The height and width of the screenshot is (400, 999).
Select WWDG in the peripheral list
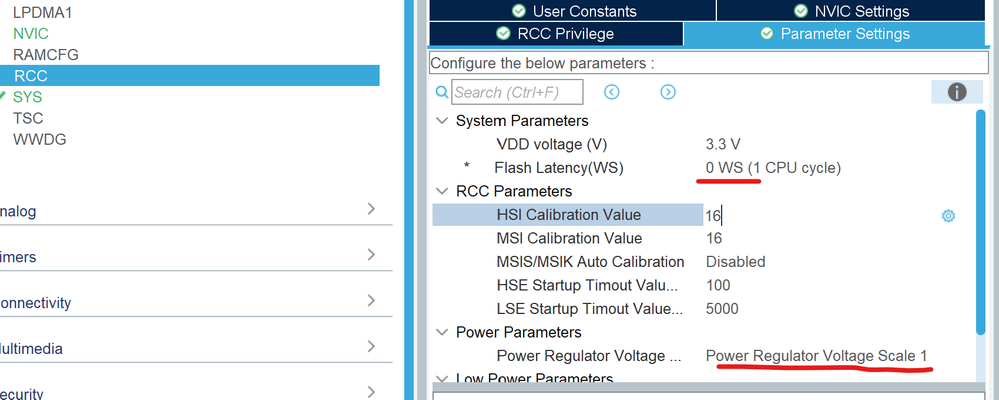click(40, 139)
